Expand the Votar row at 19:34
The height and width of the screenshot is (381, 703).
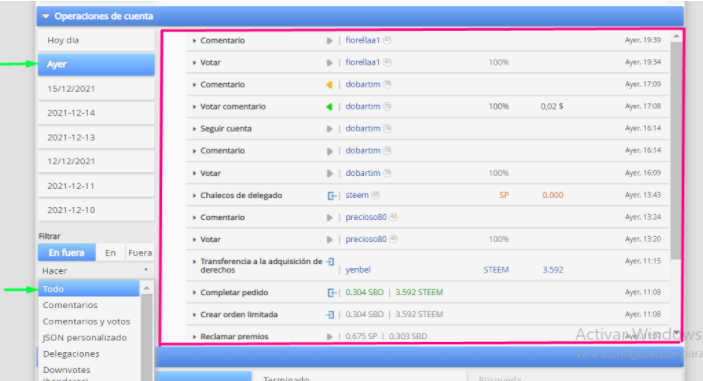point(194,63)
